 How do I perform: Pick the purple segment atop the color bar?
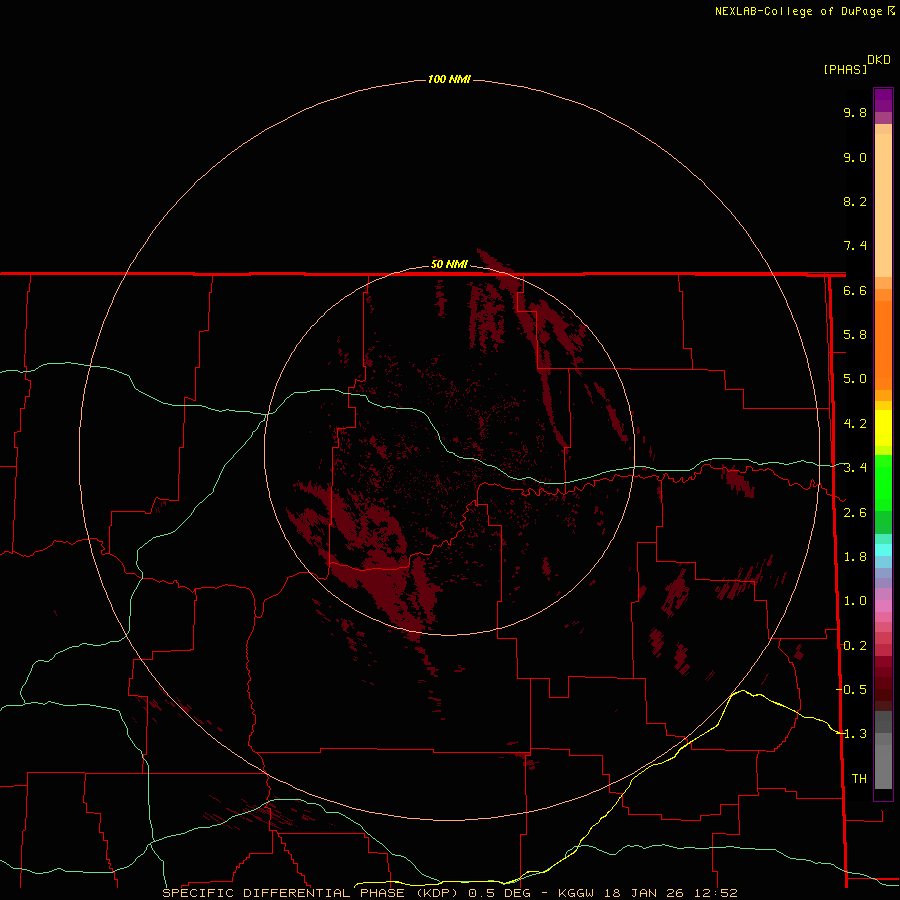[883, 100]
